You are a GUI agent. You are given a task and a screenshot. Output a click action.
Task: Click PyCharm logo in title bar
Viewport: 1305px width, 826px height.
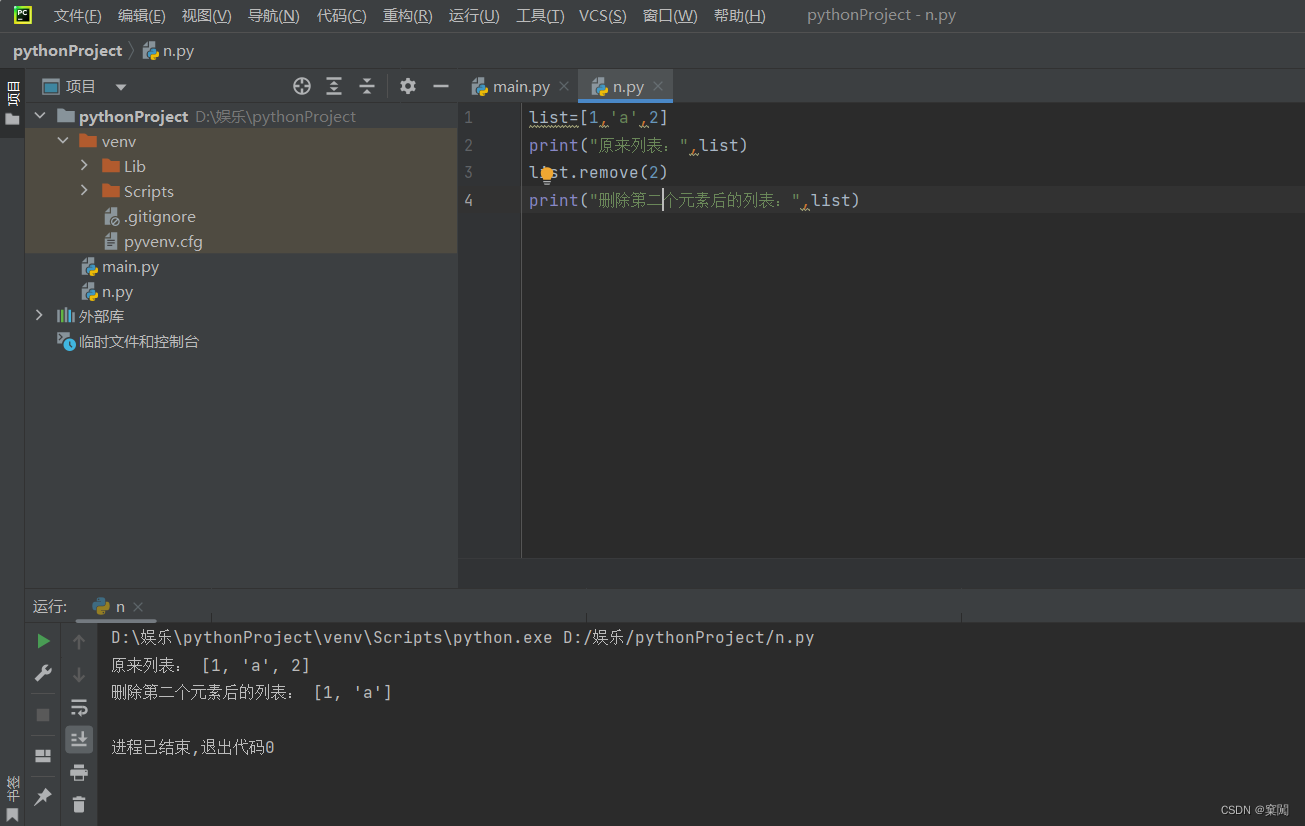(x=22, y=15)
